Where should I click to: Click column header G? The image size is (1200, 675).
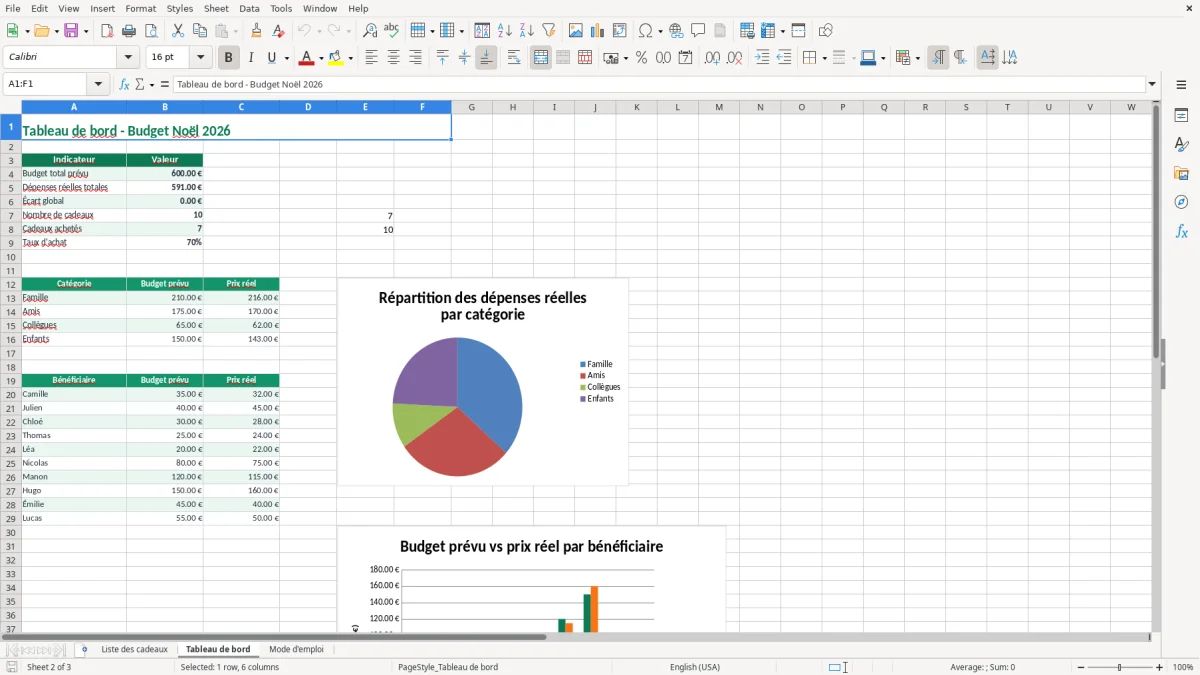pos(471,107)
